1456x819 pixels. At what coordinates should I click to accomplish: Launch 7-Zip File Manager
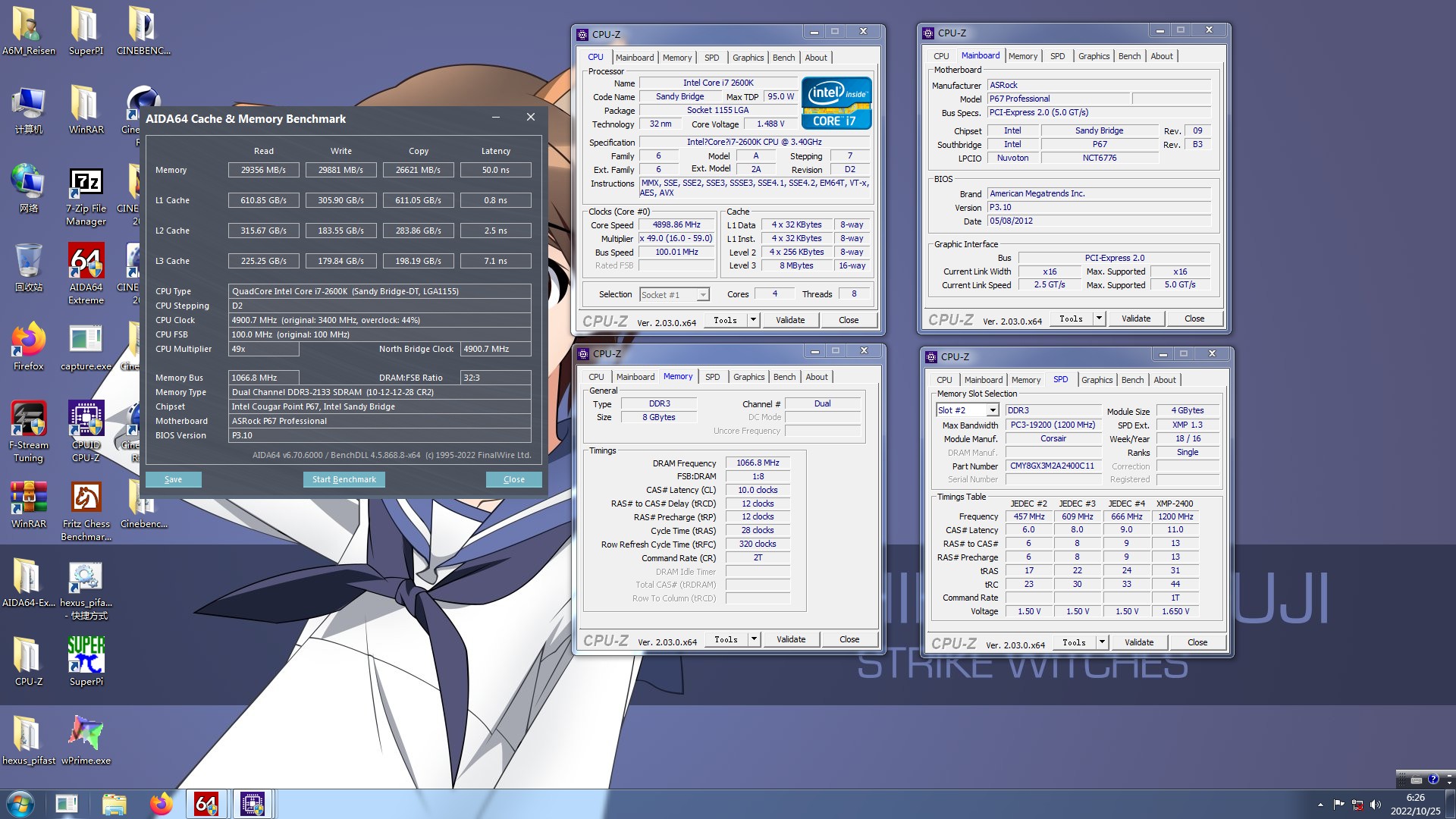coord(86,196)
